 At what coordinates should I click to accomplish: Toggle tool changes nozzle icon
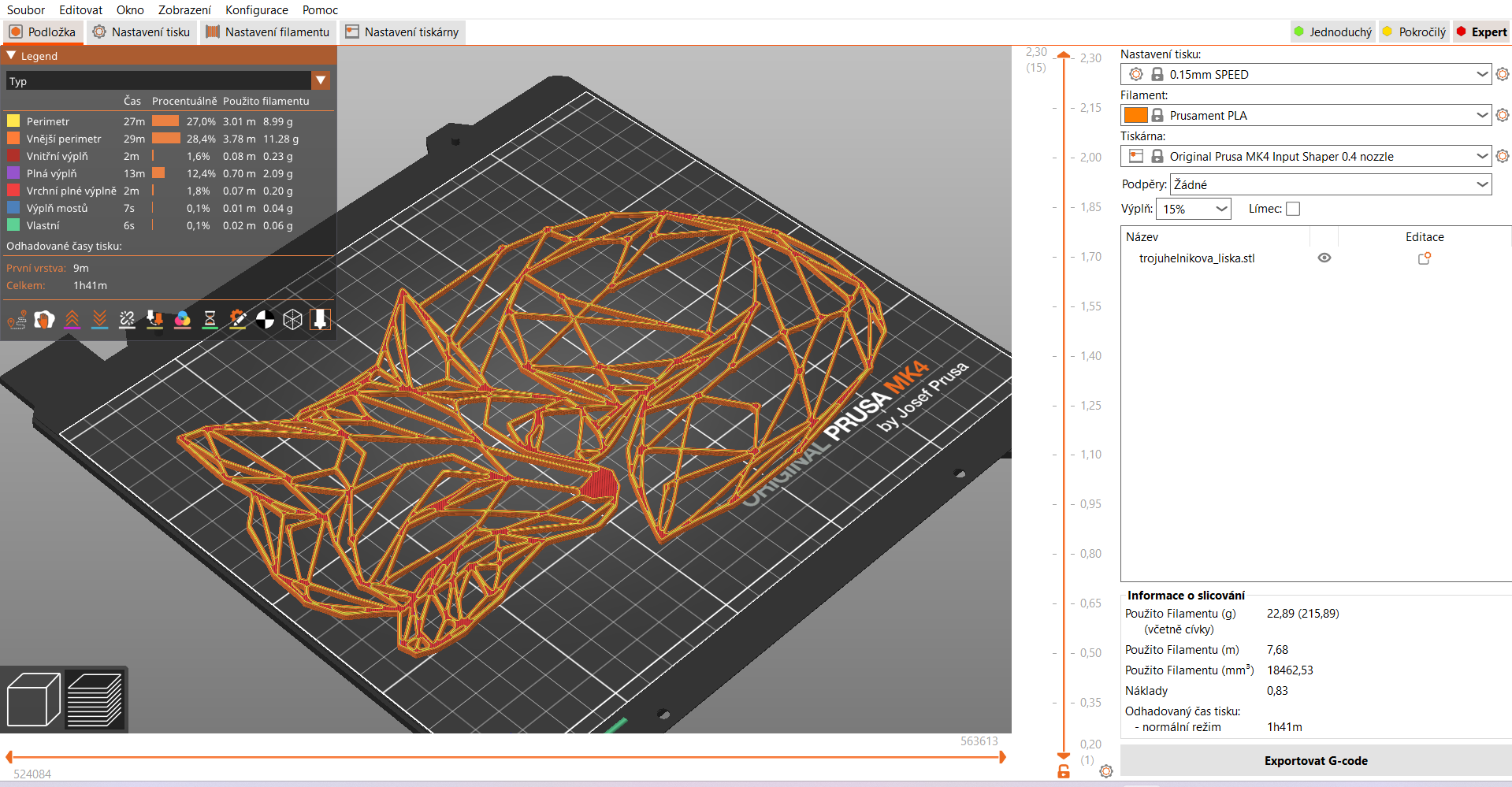[154, 319]
